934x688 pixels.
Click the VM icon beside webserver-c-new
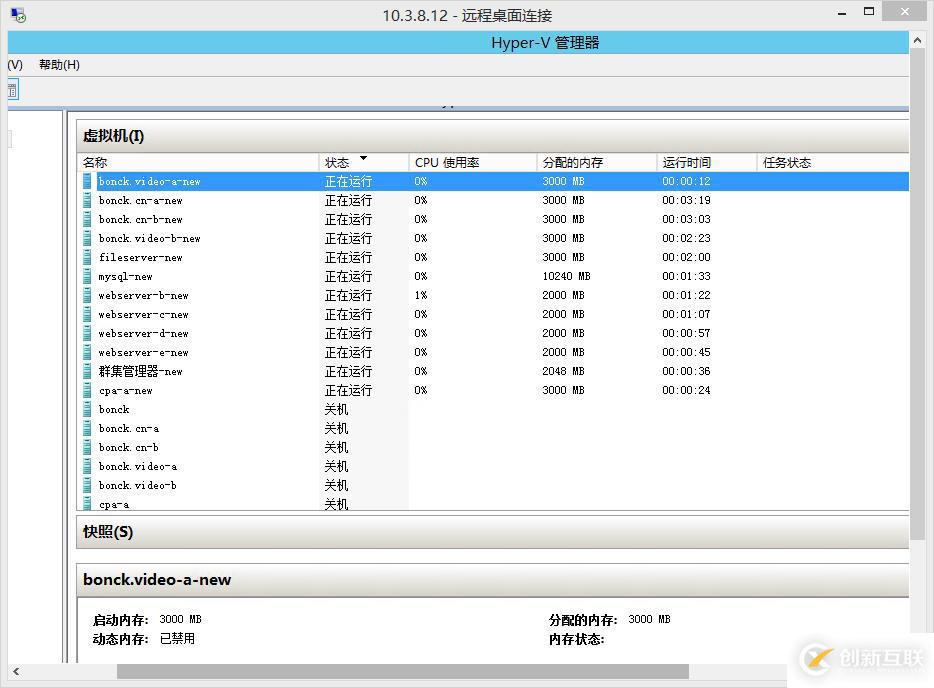tap(88, 315)
